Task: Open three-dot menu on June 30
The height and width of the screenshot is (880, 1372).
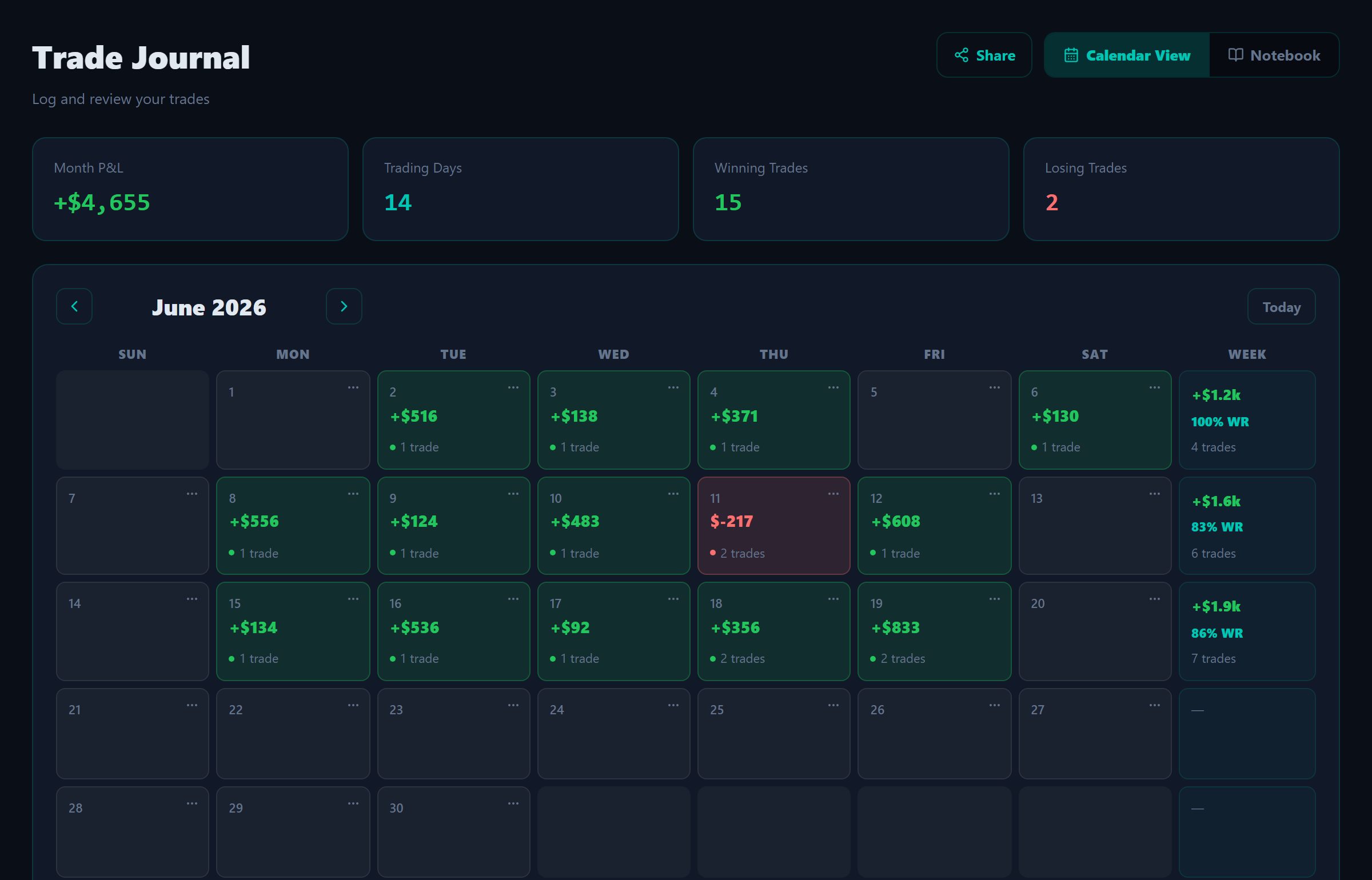Action: (513, 803)
